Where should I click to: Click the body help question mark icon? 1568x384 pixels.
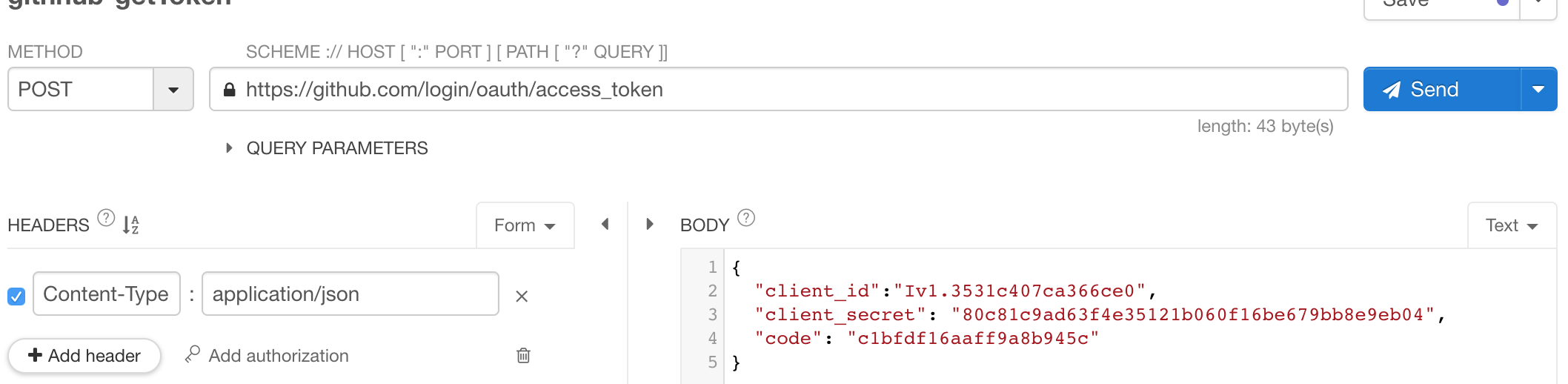pos(746,218)
